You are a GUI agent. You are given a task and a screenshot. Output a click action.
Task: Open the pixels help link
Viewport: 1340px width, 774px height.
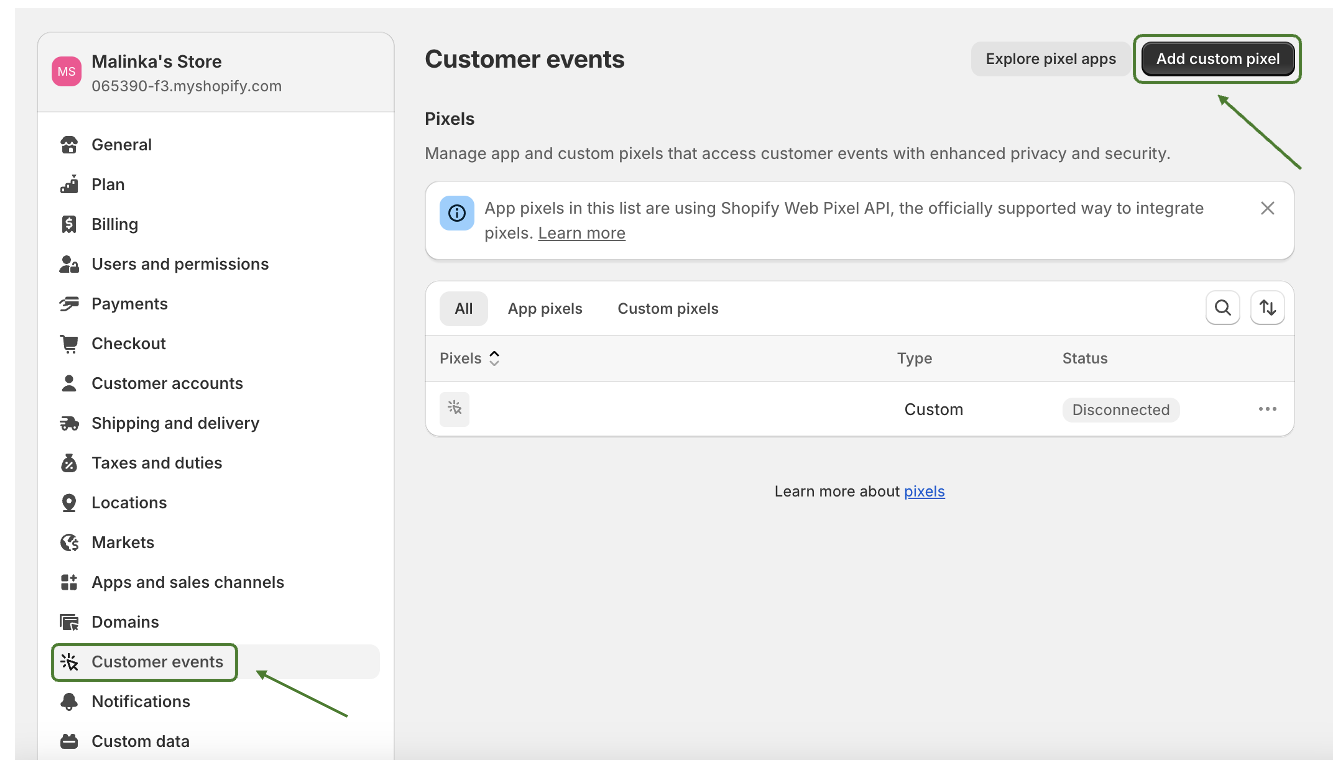(x=924, y=491)
